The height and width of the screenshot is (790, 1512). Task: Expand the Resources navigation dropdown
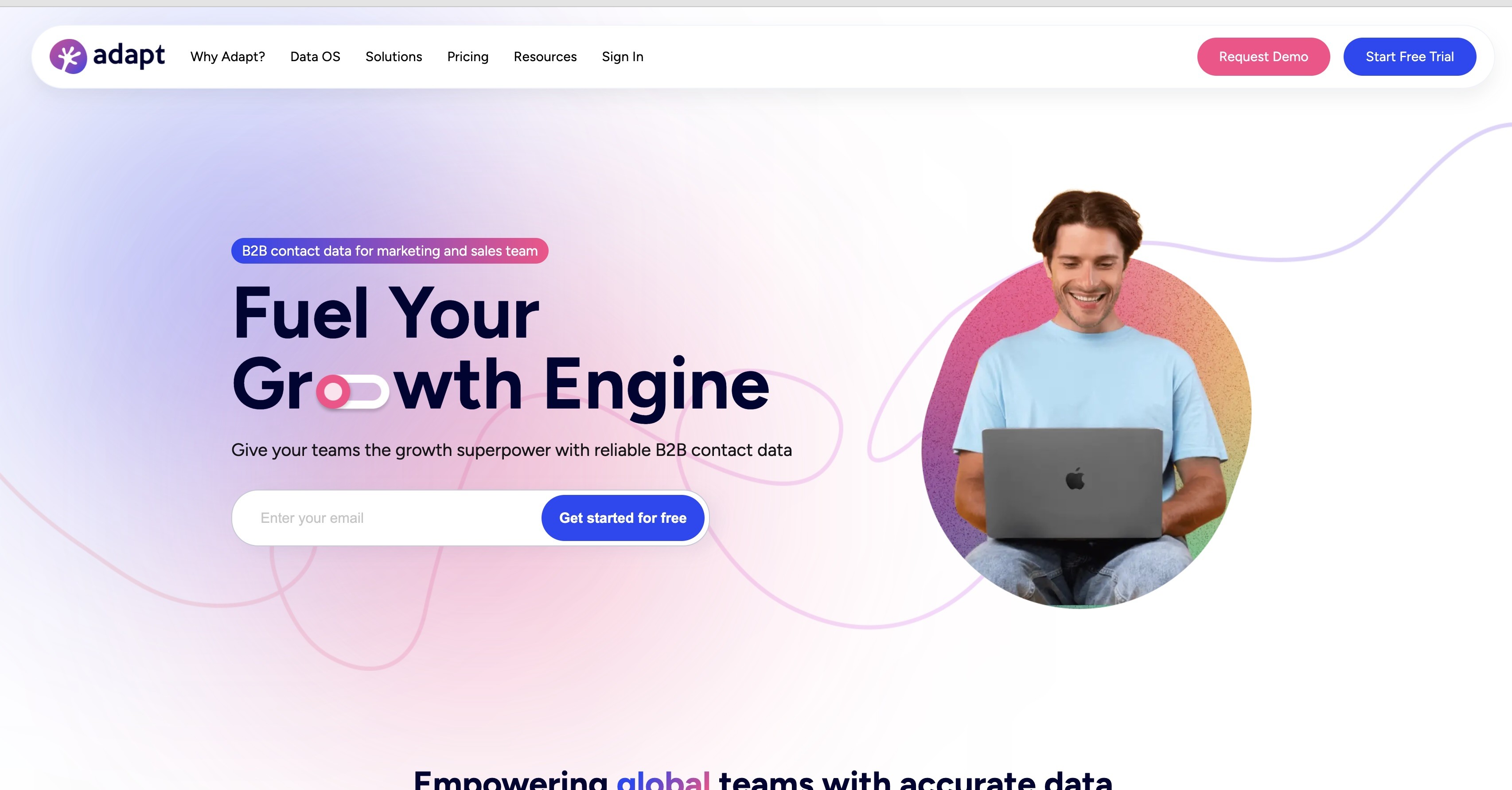tap(545, 57)
